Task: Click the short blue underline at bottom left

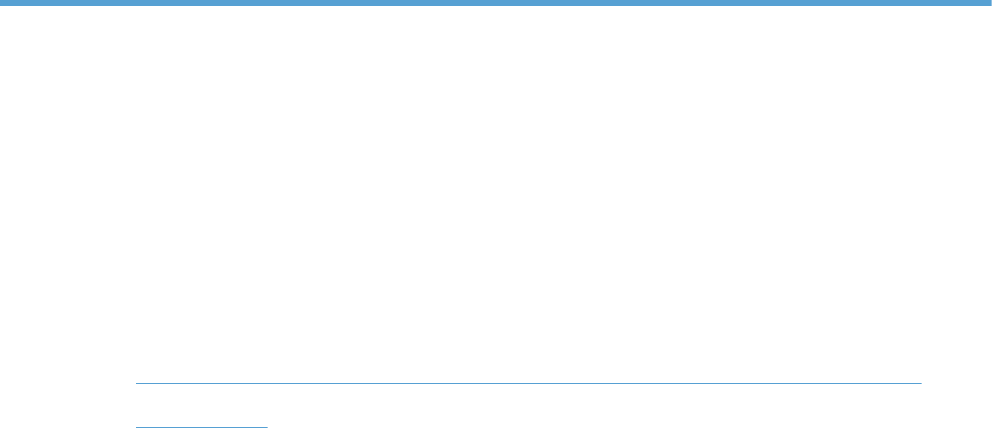Action: click(201, 427)
